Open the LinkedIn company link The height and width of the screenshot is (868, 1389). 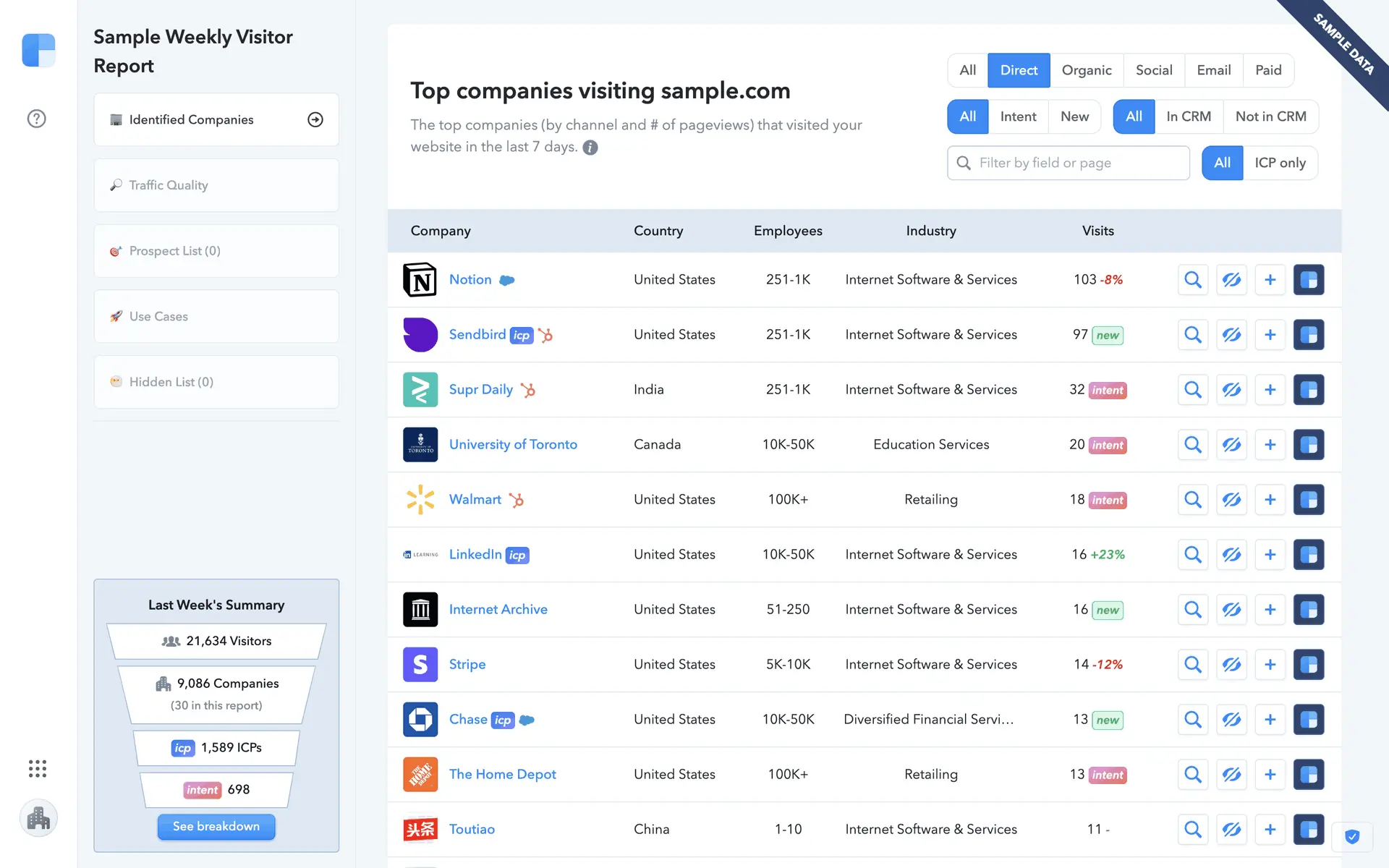[475, 554]
